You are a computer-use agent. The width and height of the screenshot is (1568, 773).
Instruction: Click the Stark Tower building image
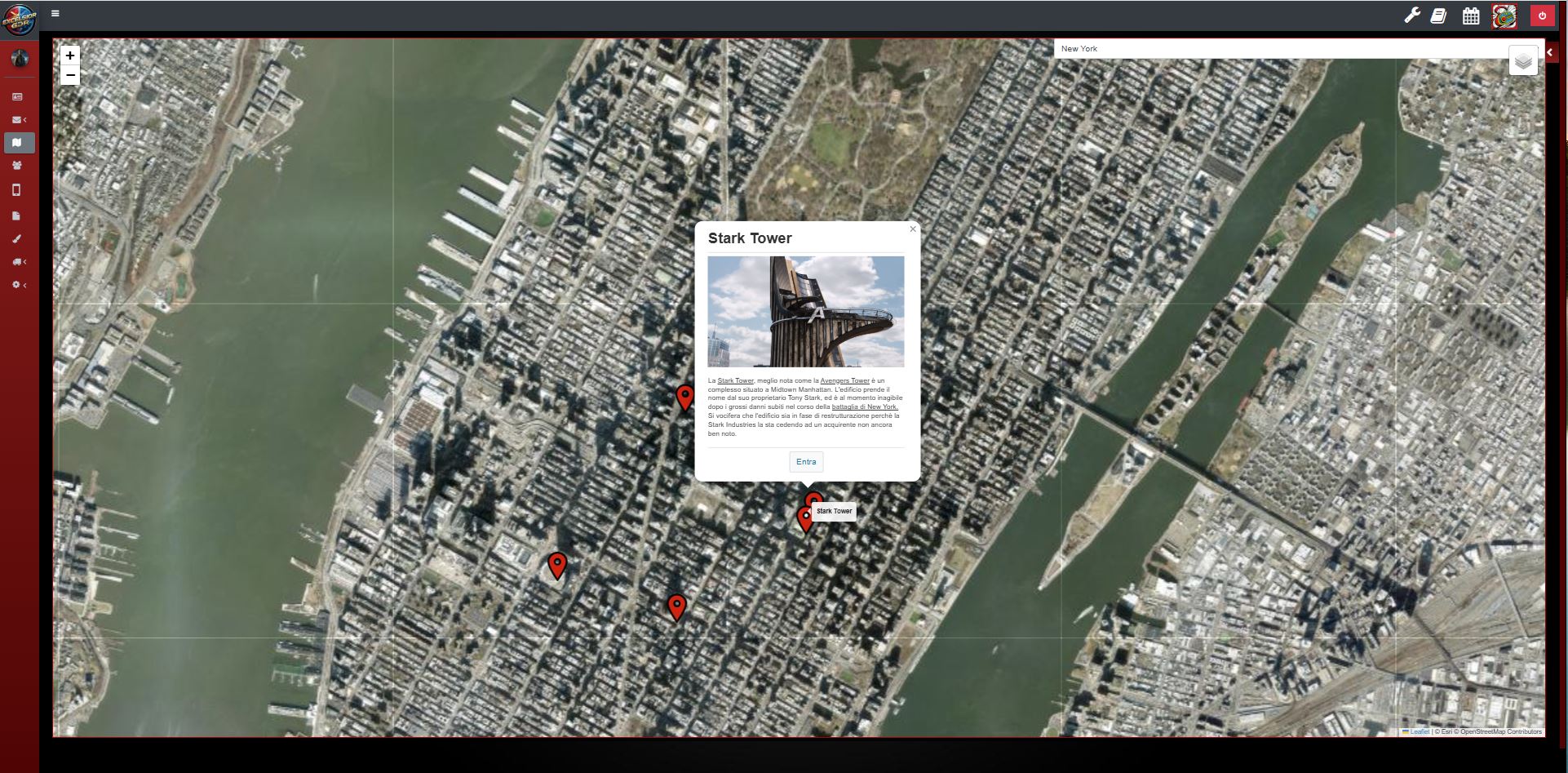click(x=806, y=312)
